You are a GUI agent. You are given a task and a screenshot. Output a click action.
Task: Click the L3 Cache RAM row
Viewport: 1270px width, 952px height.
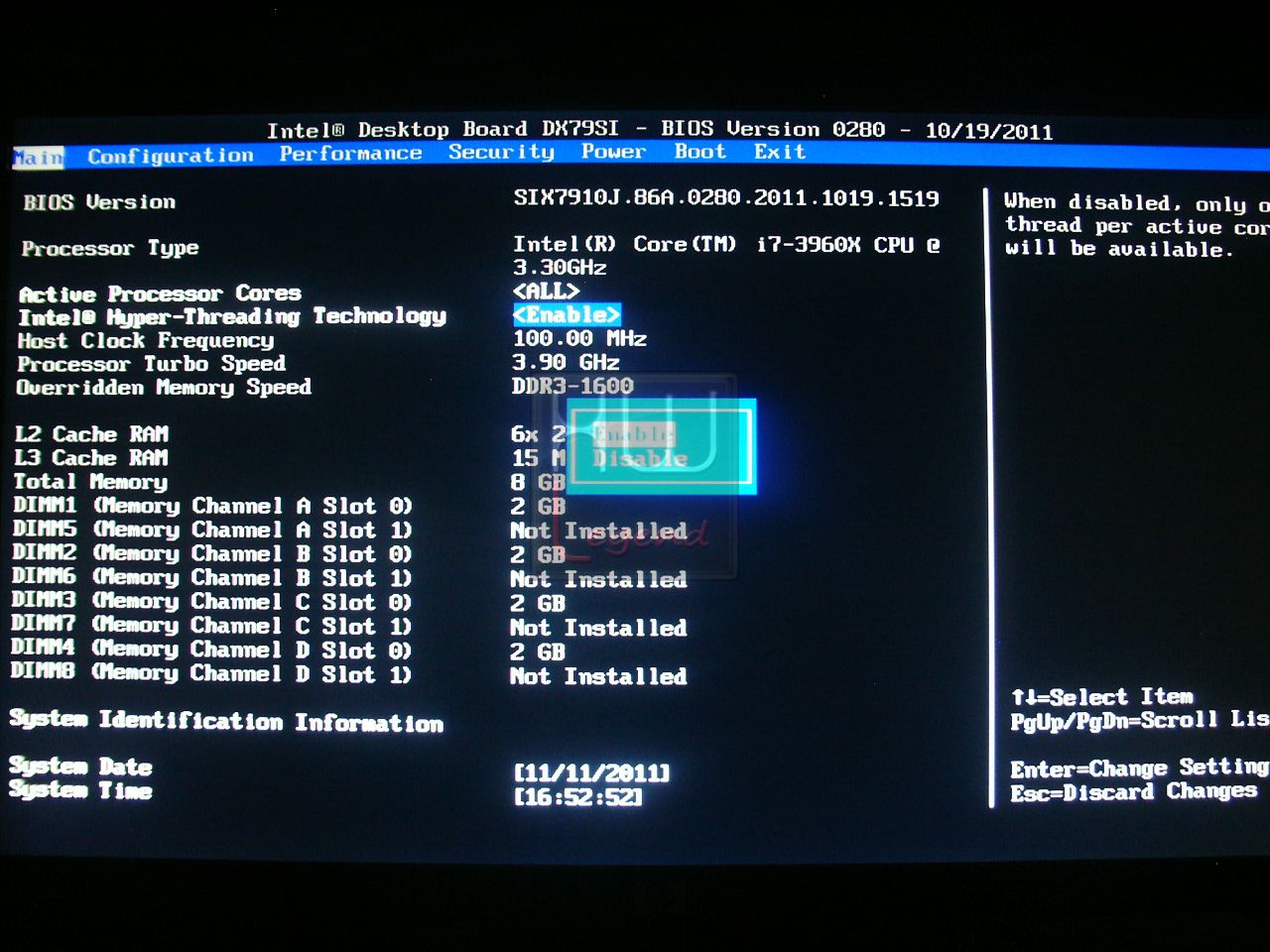91,458
